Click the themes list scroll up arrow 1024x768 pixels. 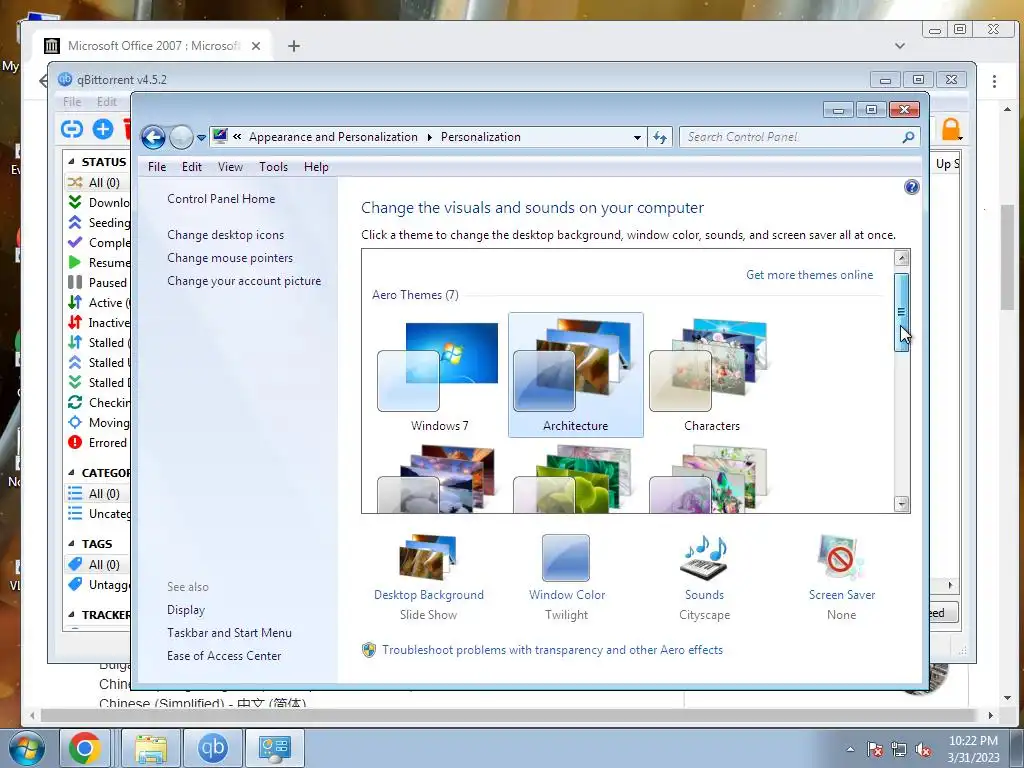(902, 258)
